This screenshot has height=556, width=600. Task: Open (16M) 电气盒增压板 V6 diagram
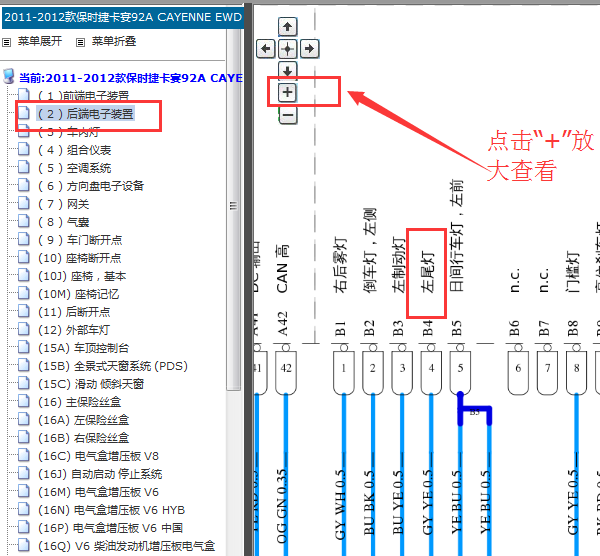pyautogui.click(x=98, y=492)
